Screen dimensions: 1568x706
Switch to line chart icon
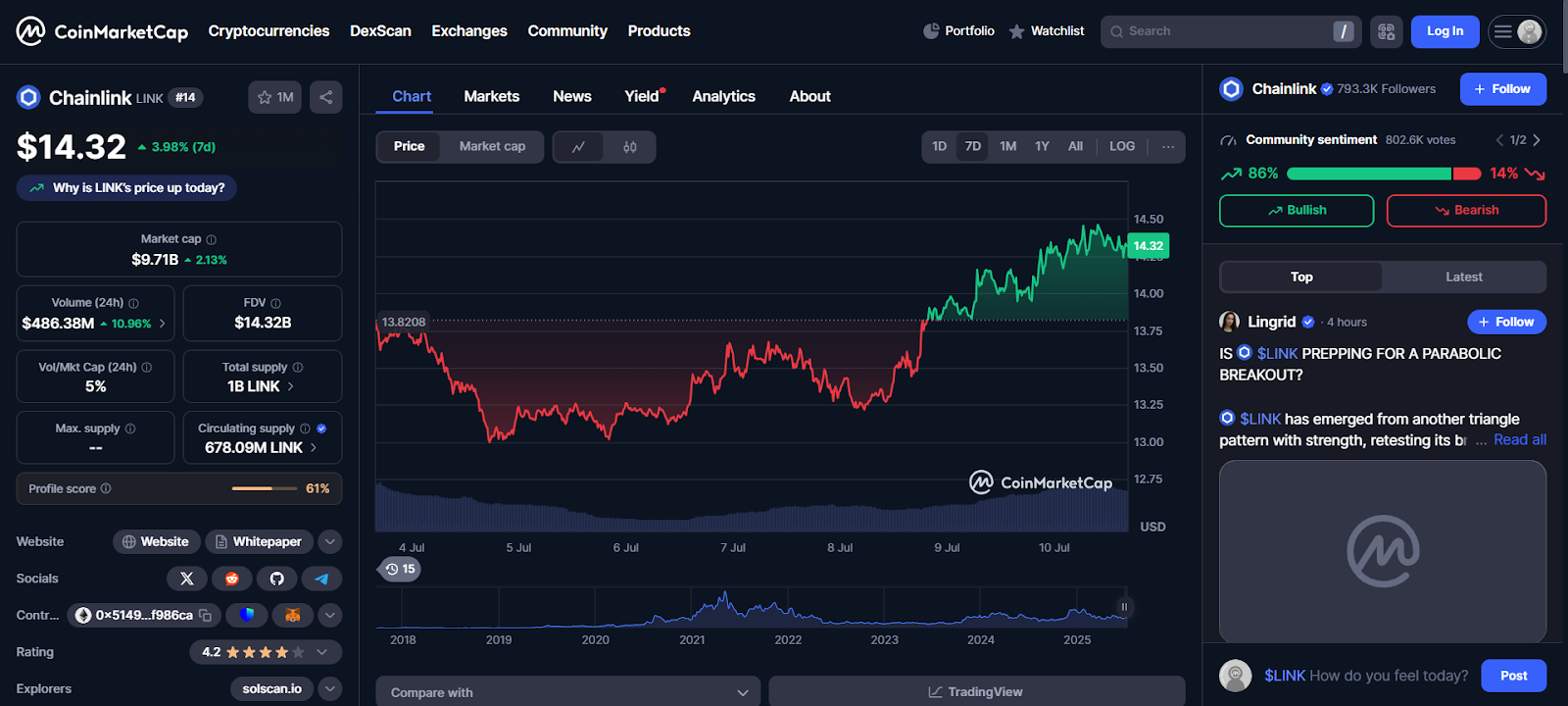click(x=579, y=147)
